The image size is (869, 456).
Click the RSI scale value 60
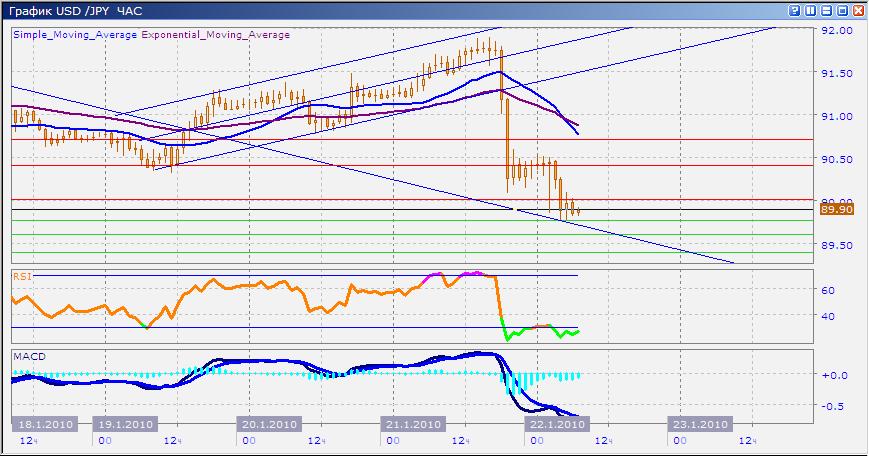pyautogui.click(x=827, y=290)
